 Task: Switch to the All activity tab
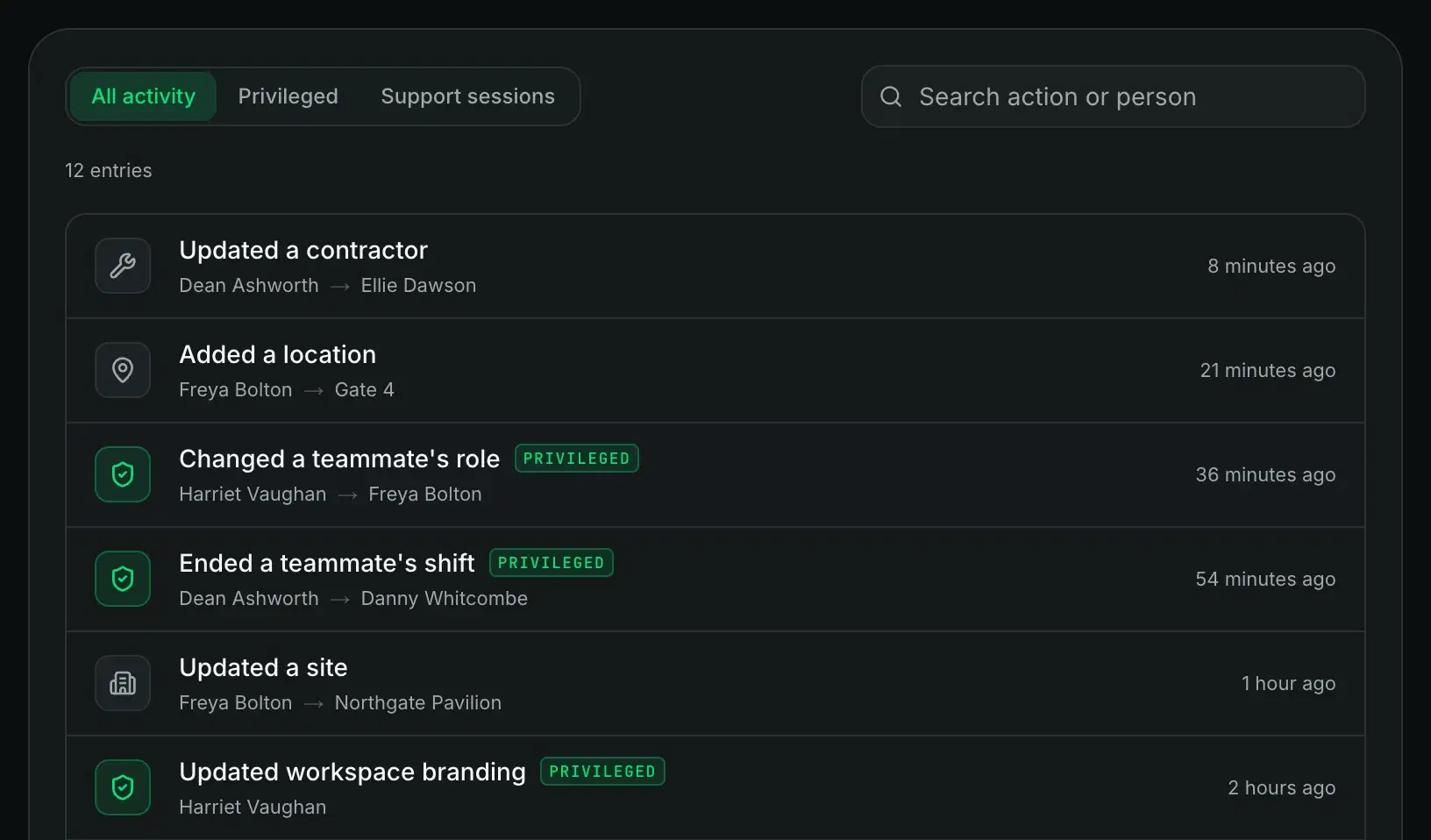pyautogui.click(x=143, y=96)
